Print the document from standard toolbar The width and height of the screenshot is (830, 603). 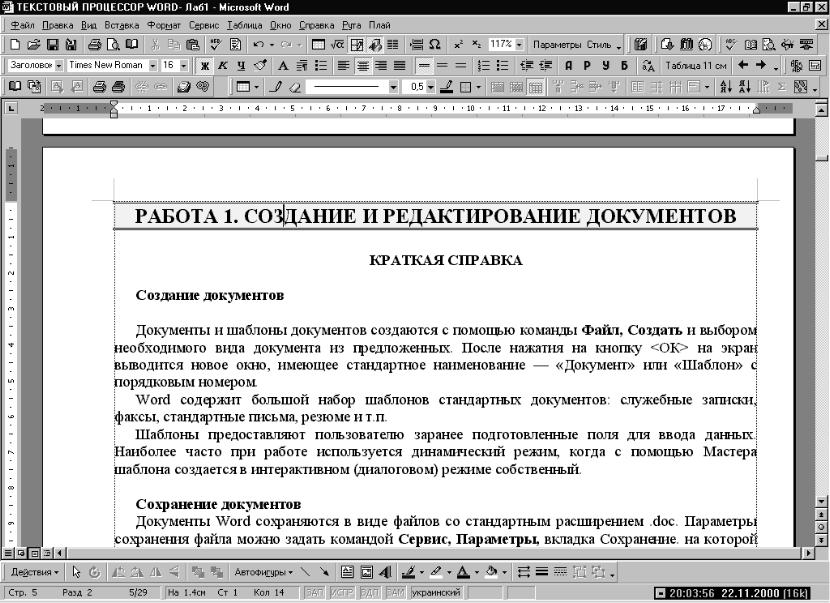(x=94, y=44)
